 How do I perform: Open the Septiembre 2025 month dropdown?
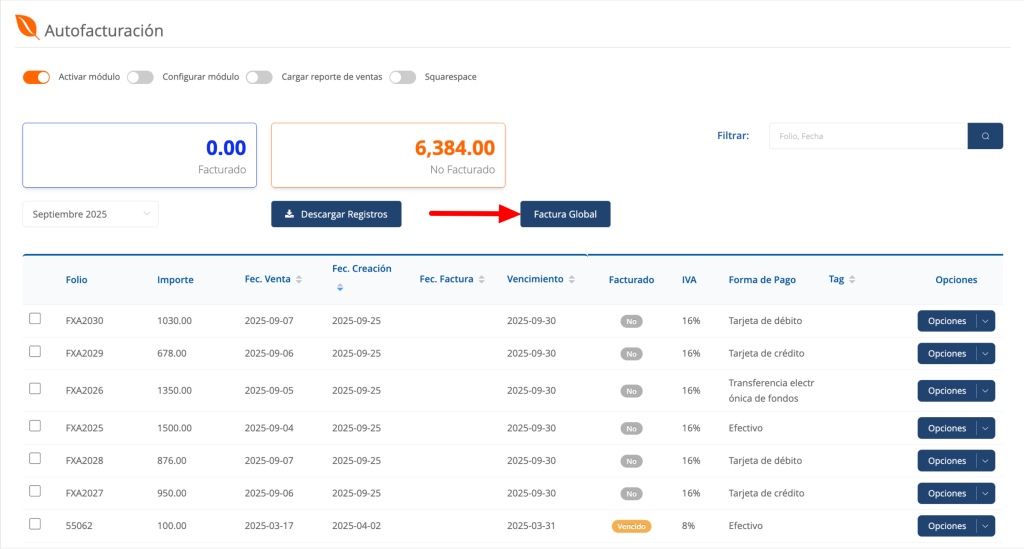tap(90, 214)
